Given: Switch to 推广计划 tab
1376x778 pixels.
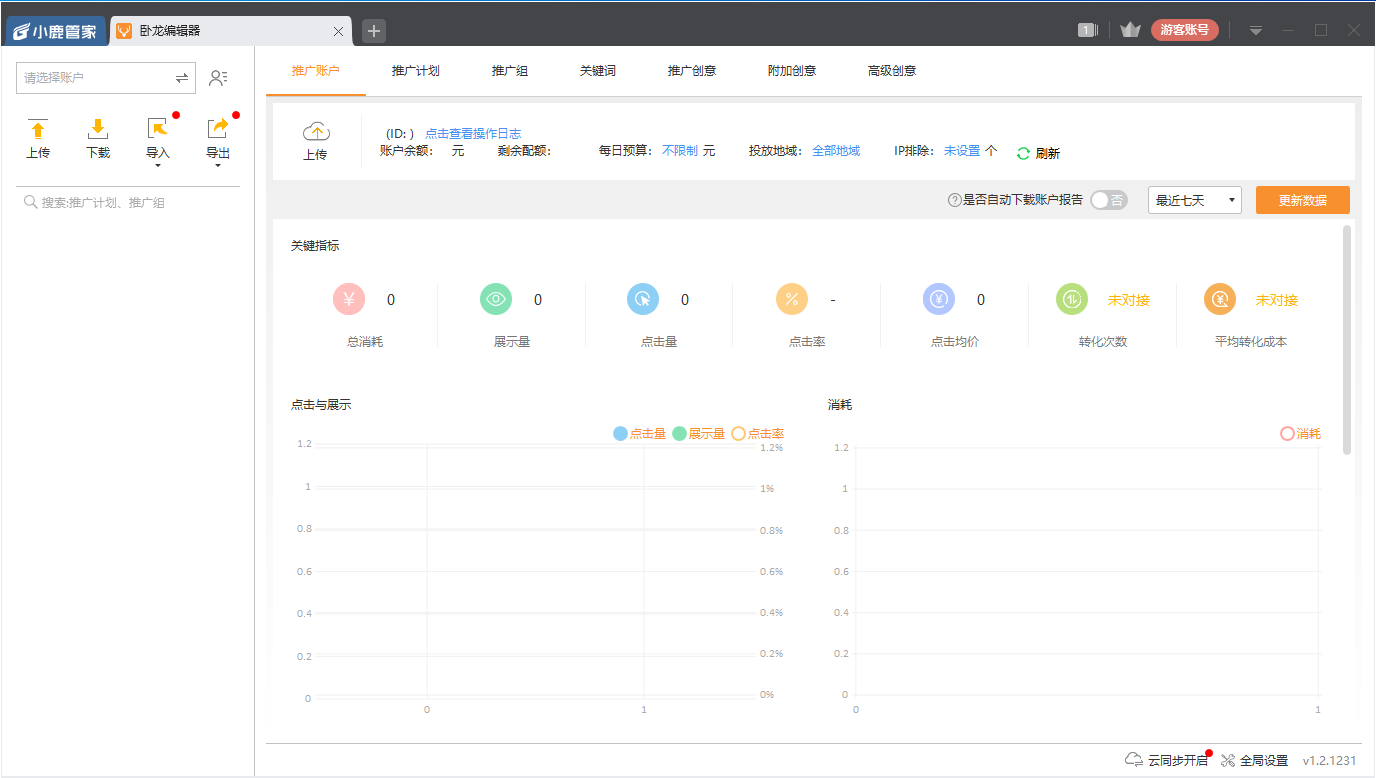Looking at the screenshot, I should point(416,71).
